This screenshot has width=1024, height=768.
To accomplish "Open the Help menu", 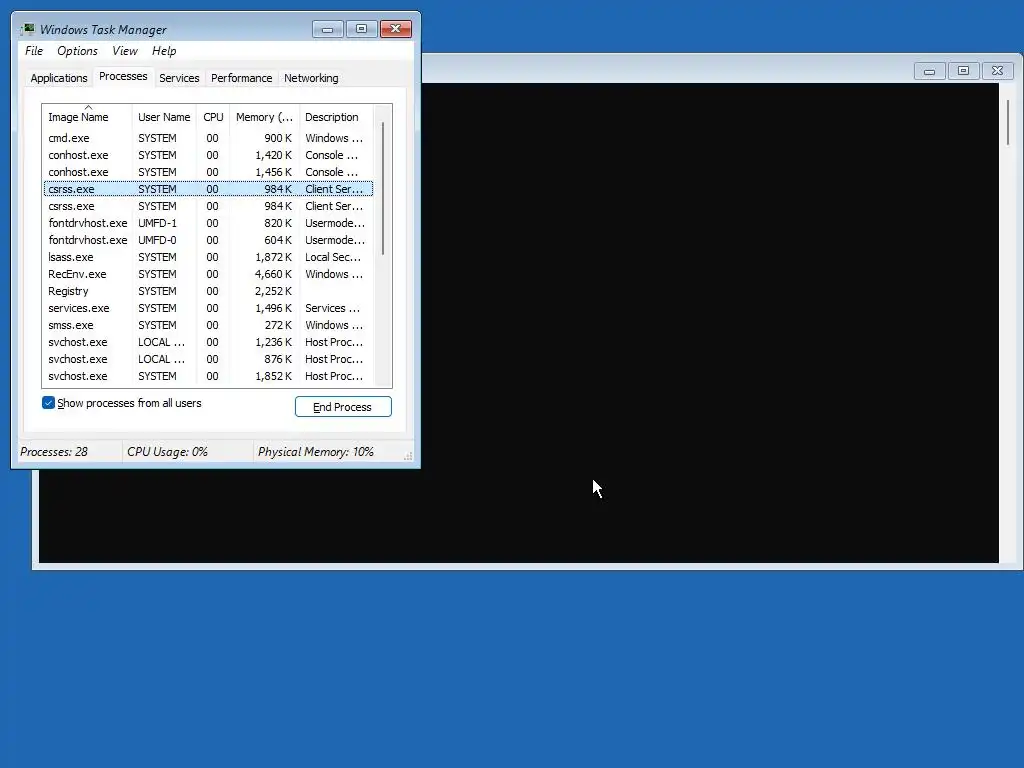I will 164,51.
